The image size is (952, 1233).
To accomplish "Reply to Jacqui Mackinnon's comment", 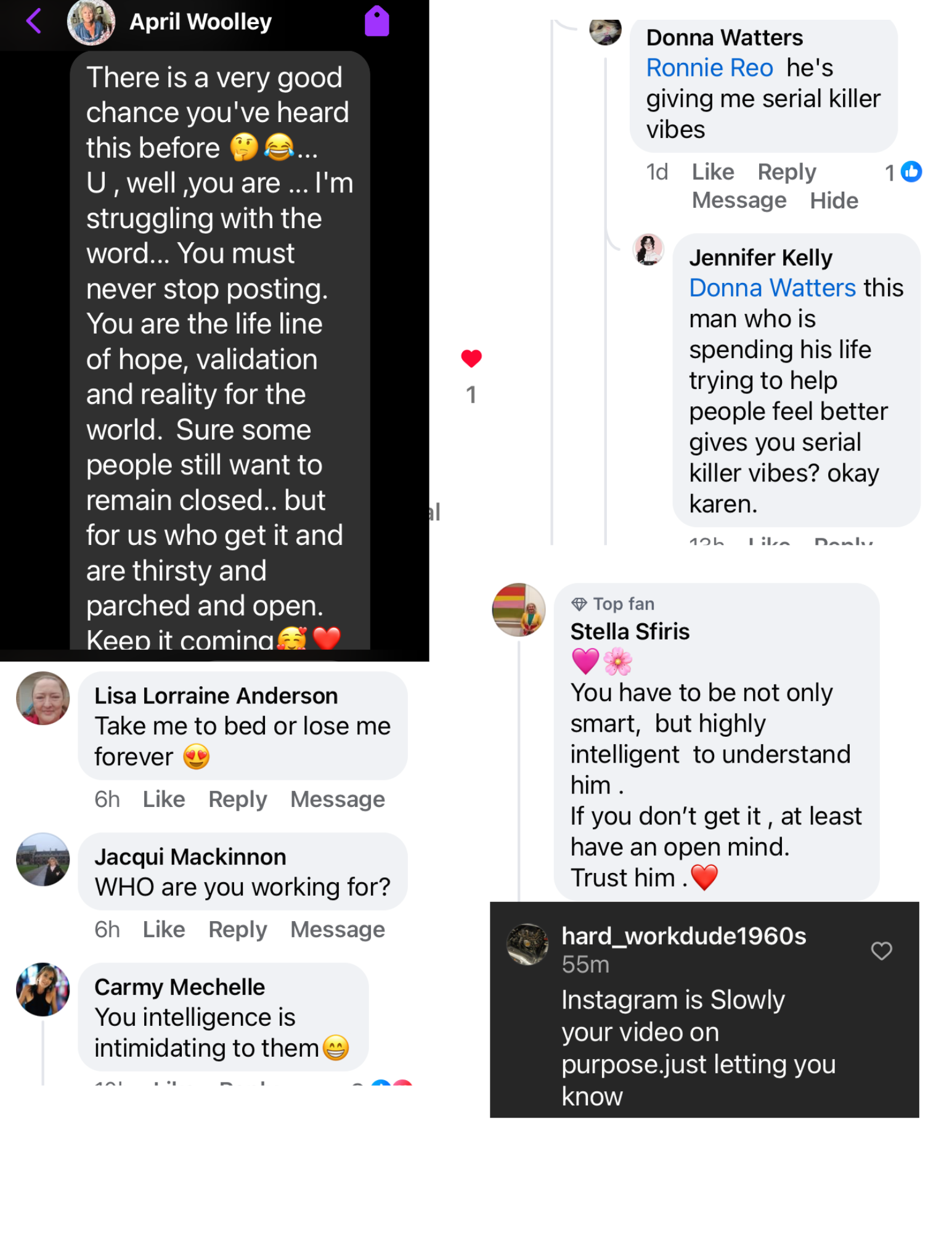I will pyautogui.click(x=238, y=930).
